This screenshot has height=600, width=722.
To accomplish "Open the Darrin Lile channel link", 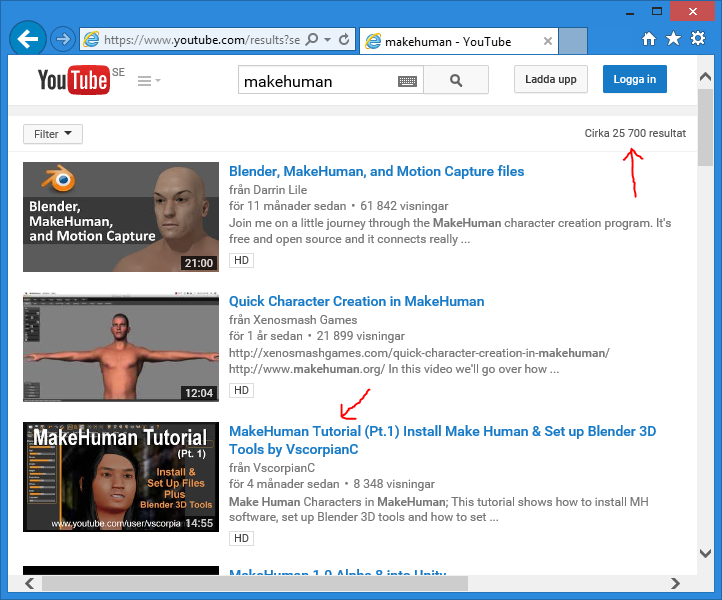I will (x=280, y=190).
